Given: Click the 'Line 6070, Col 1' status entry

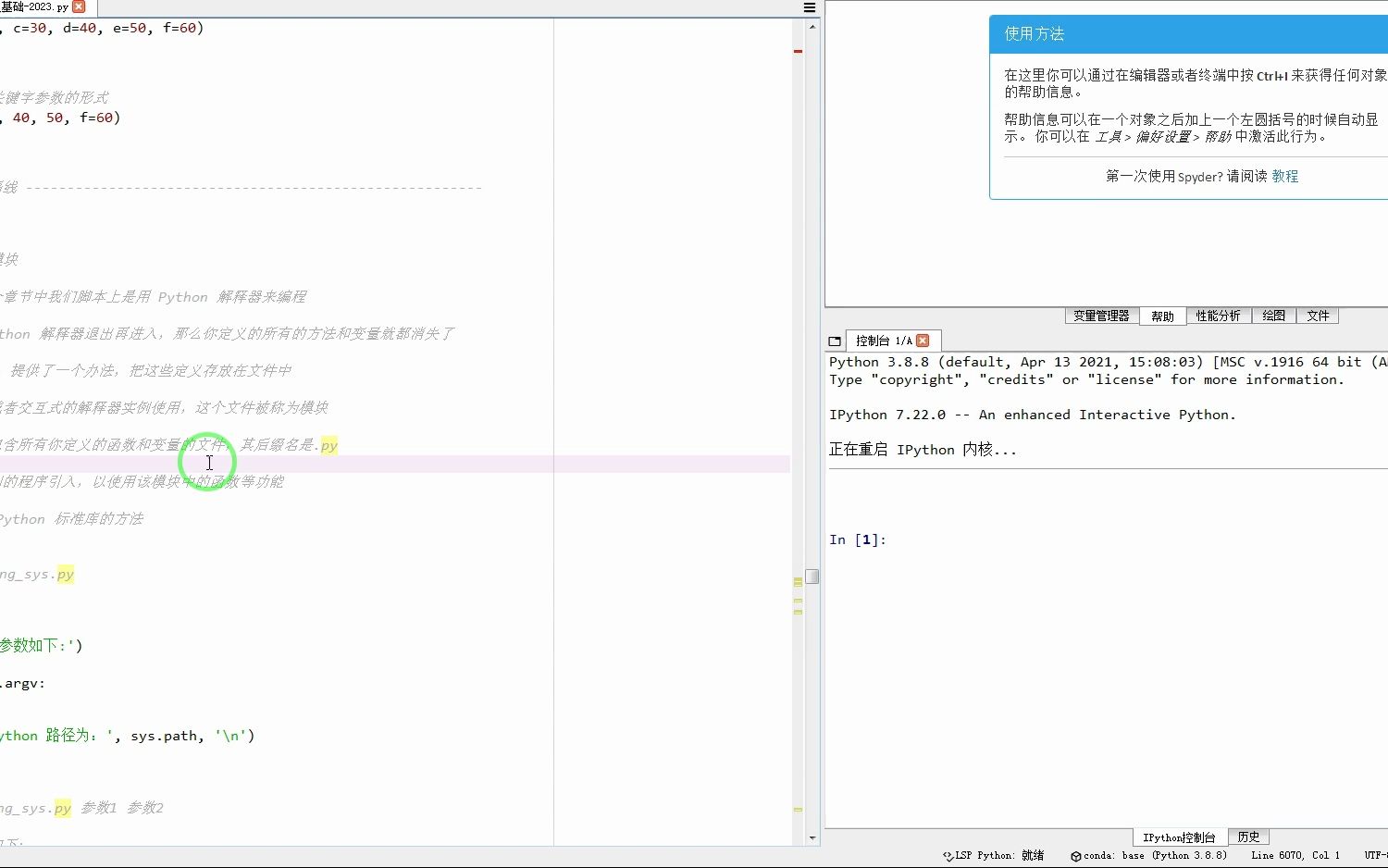Looking at the screenshot, I should (x=1295, y=856).
